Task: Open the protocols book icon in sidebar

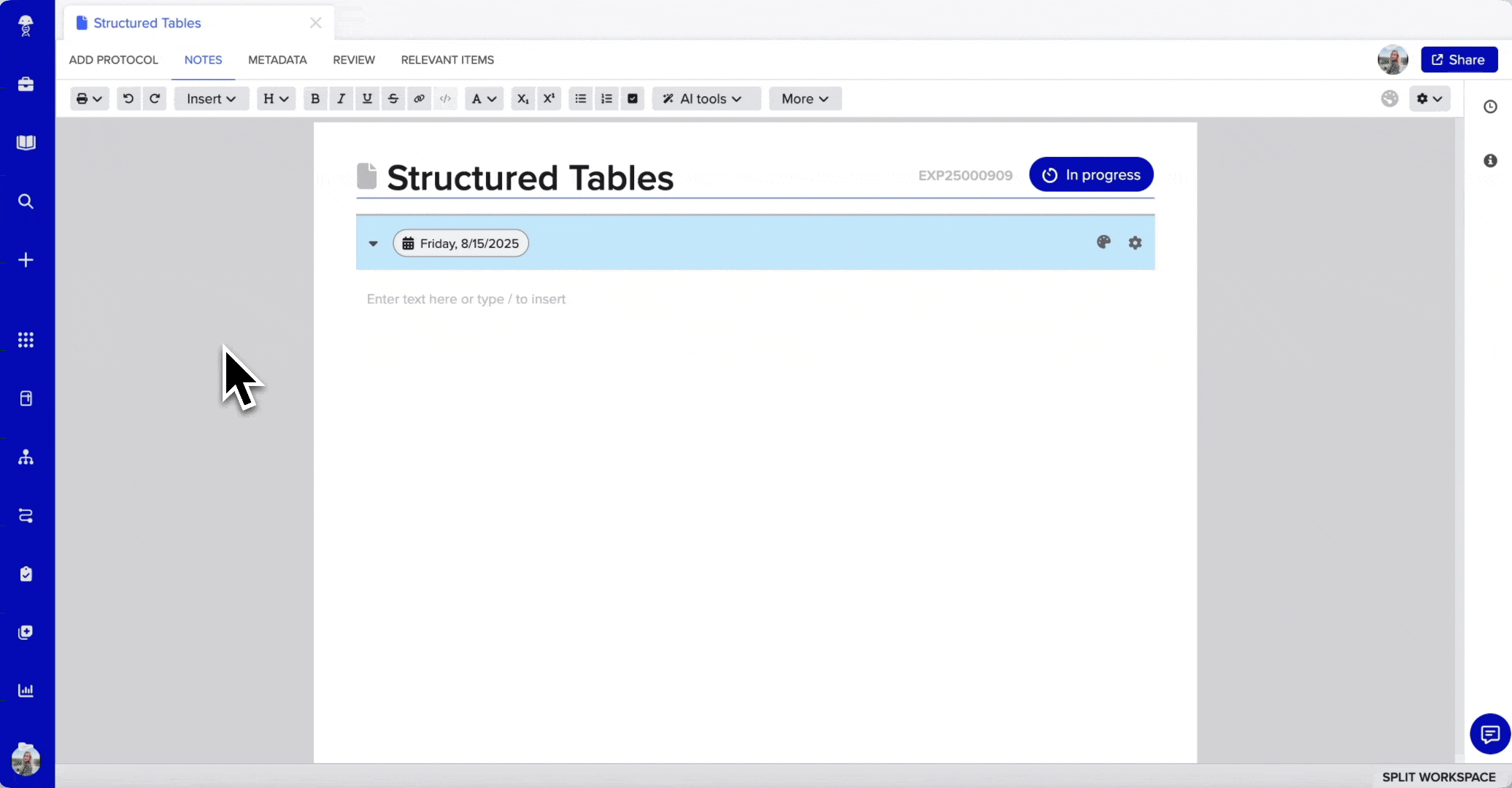Action: 26,142
